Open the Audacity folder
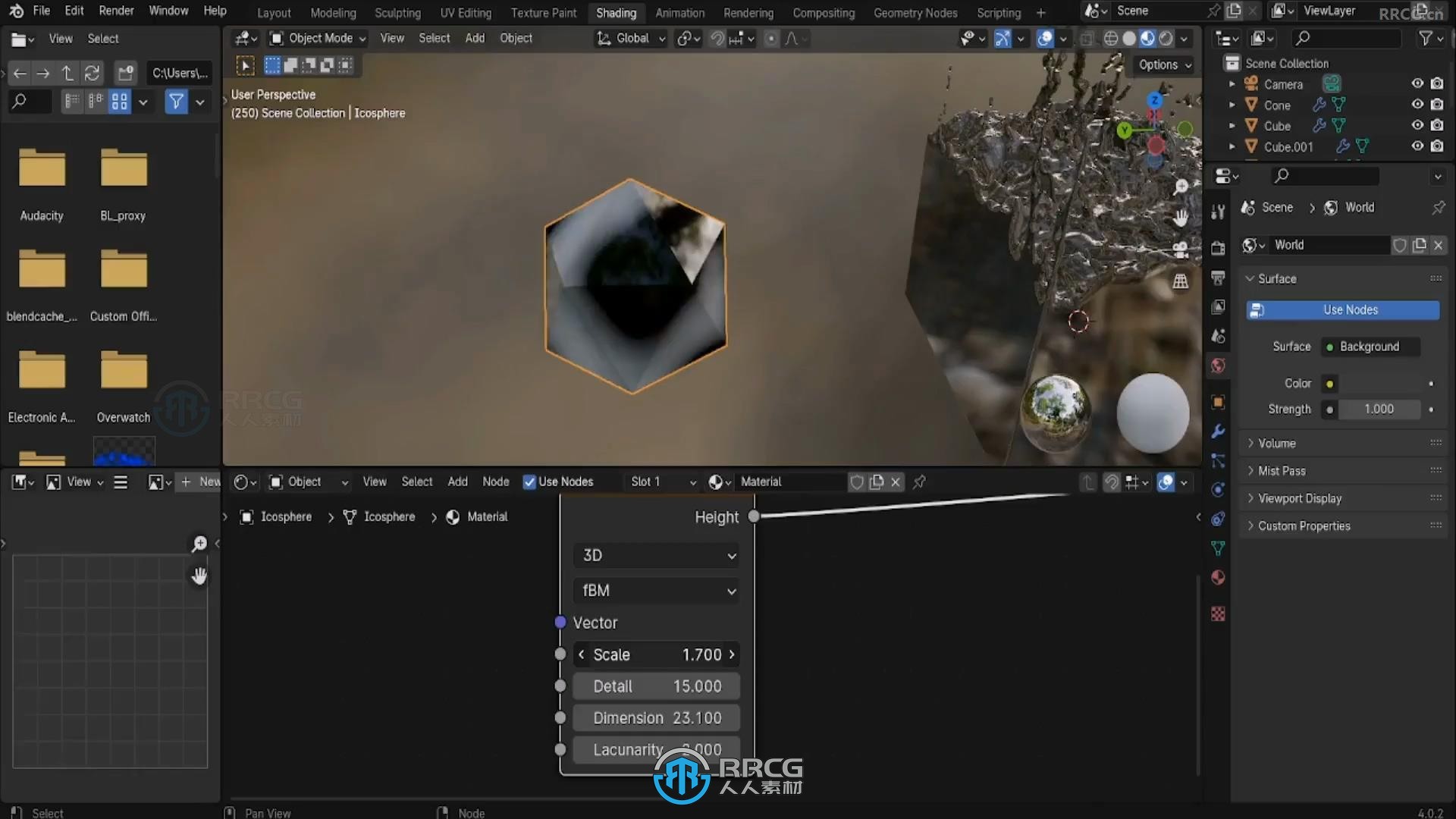Image resolution: width=1456 pixels, height=819 pixels. tap(42, 184)
